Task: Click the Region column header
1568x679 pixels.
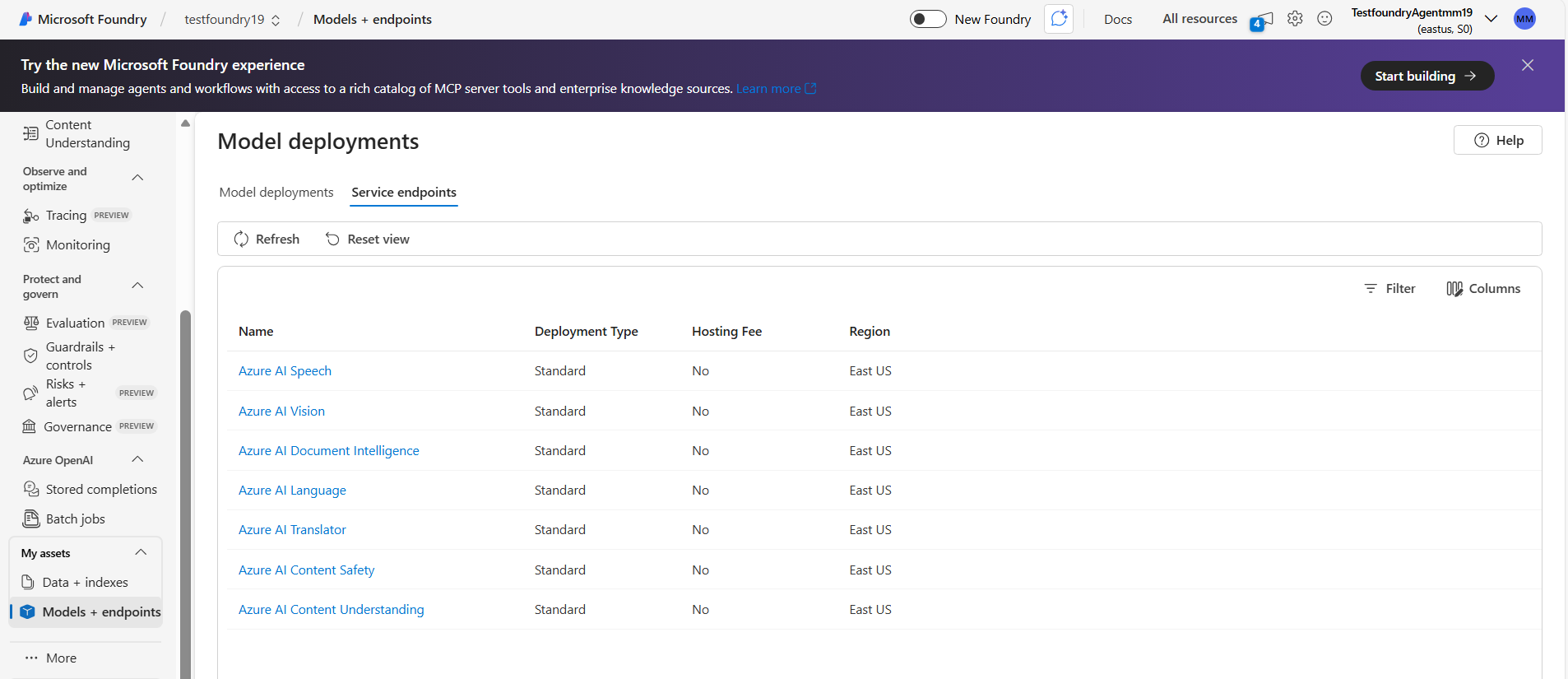Action: click(870, 331)
